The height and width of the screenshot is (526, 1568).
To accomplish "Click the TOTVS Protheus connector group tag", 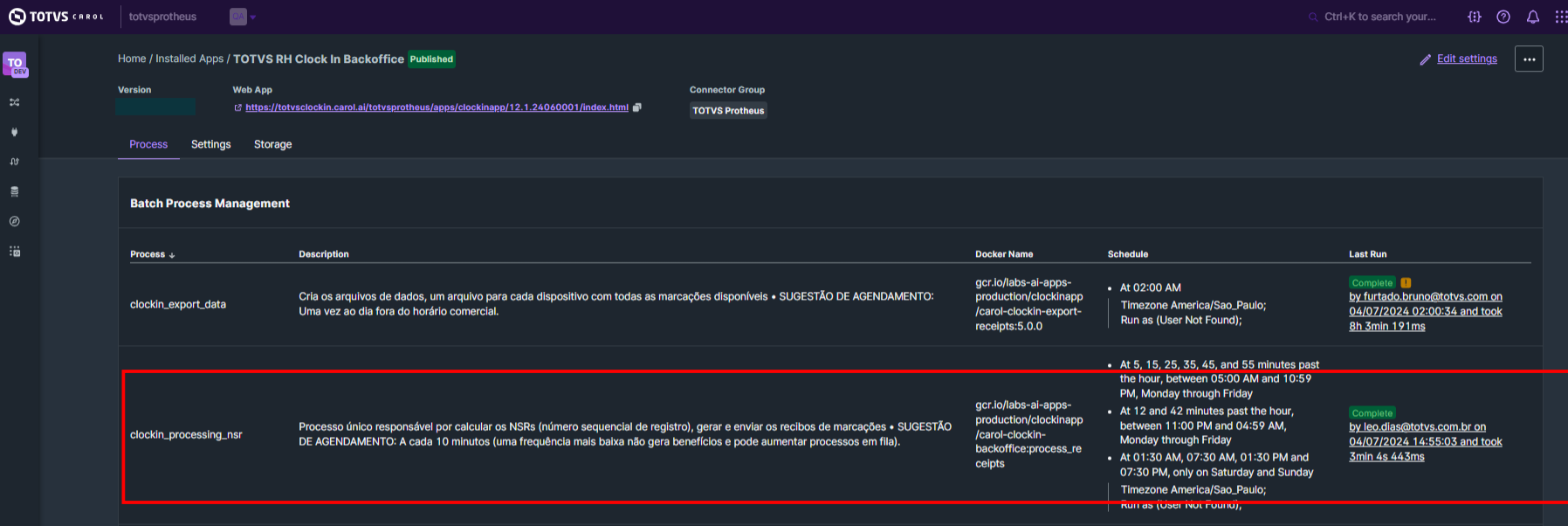I will (728, 110).
